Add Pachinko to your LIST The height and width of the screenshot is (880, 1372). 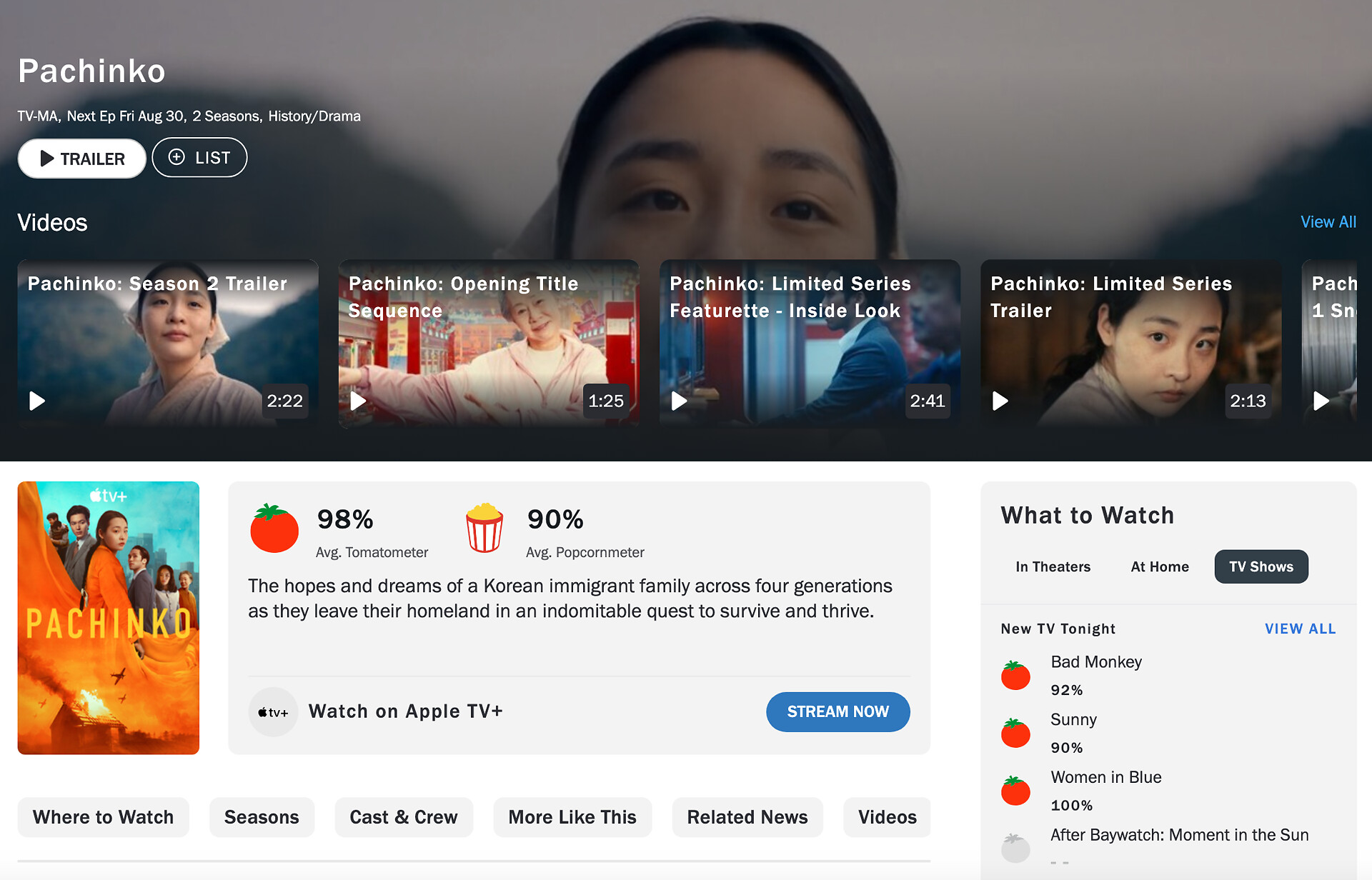pyautogui.click(x=199, y=158)
